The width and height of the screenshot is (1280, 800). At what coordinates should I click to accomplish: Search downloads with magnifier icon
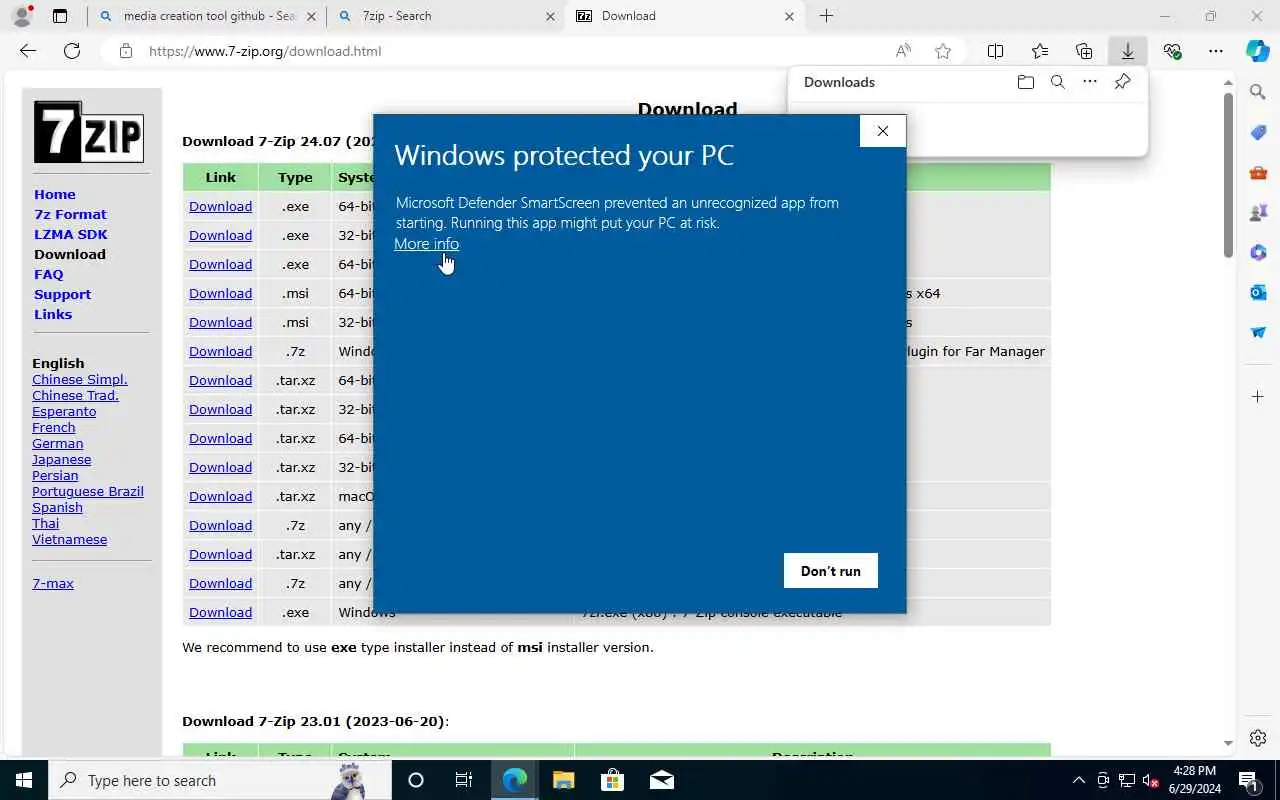(x=1058, y=82)
